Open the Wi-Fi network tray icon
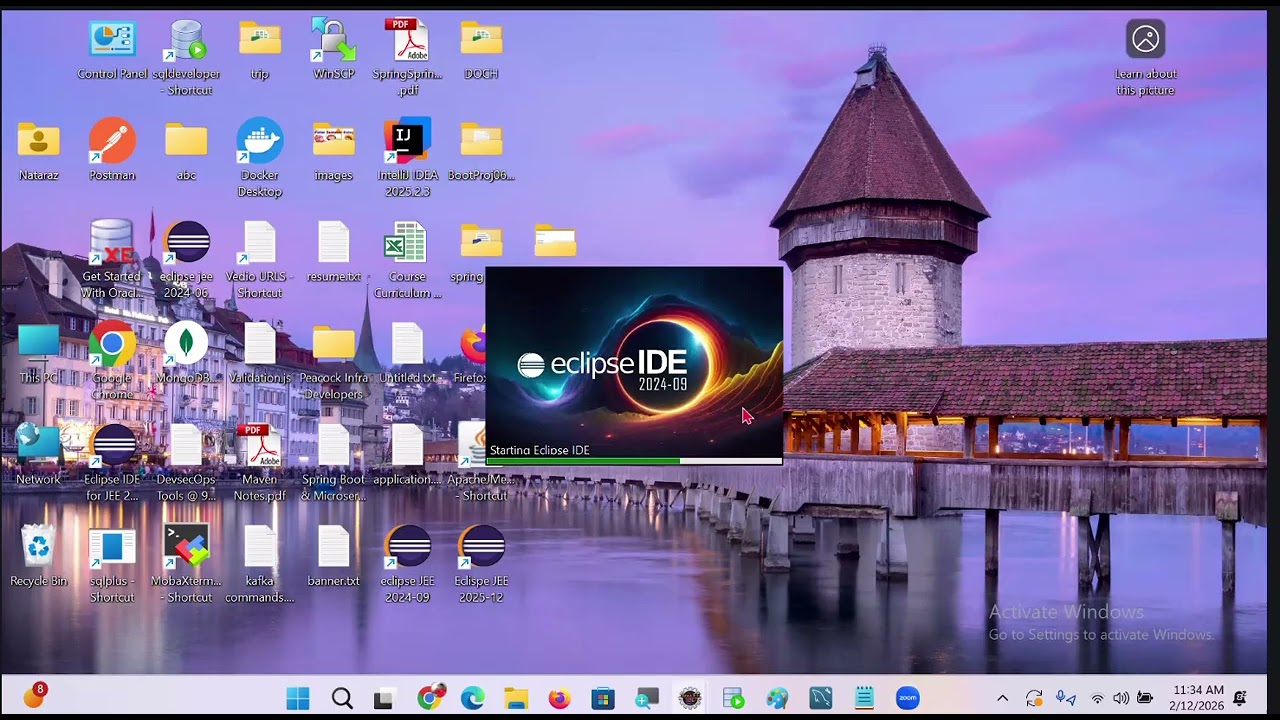This screenshot has height=720, width=1280. click(x=1098, y=698)
